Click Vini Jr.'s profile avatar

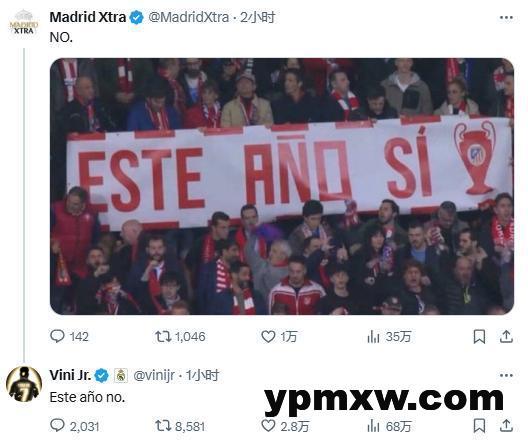[24, 384]
